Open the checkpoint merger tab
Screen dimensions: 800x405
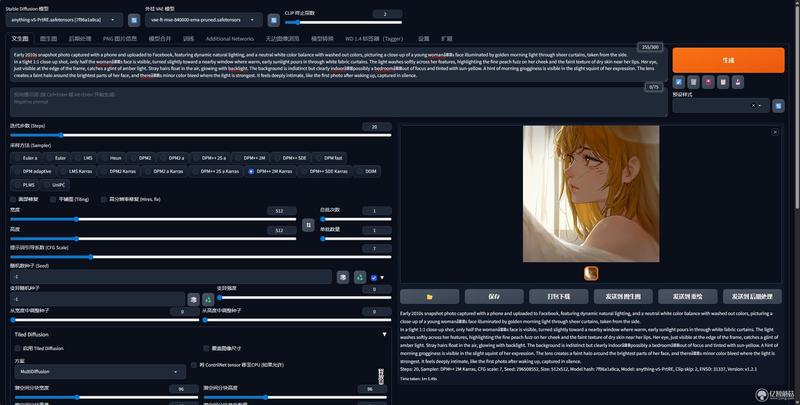160,39
